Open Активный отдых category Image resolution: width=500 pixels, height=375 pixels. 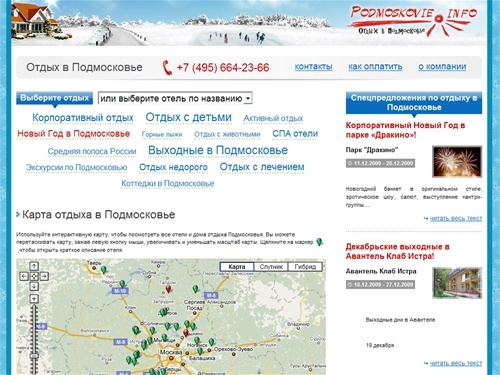pyautogui.click(x=273, y=118)
